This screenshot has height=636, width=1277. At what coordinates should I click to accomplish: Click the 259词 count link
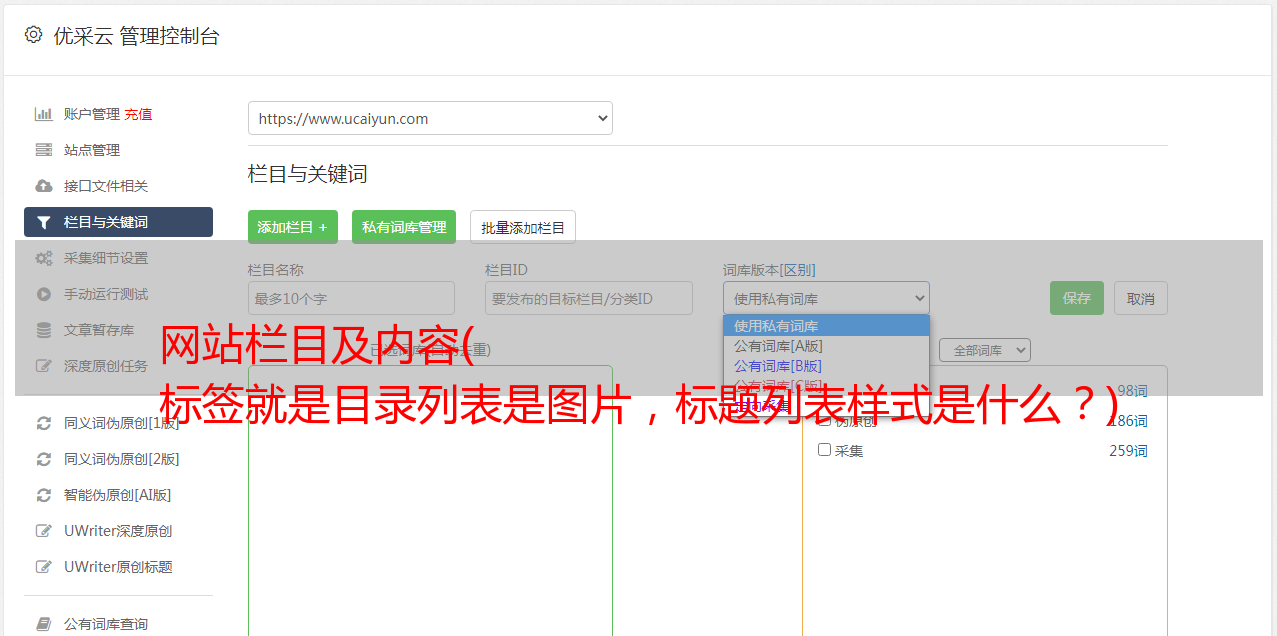coord(1128,451)
